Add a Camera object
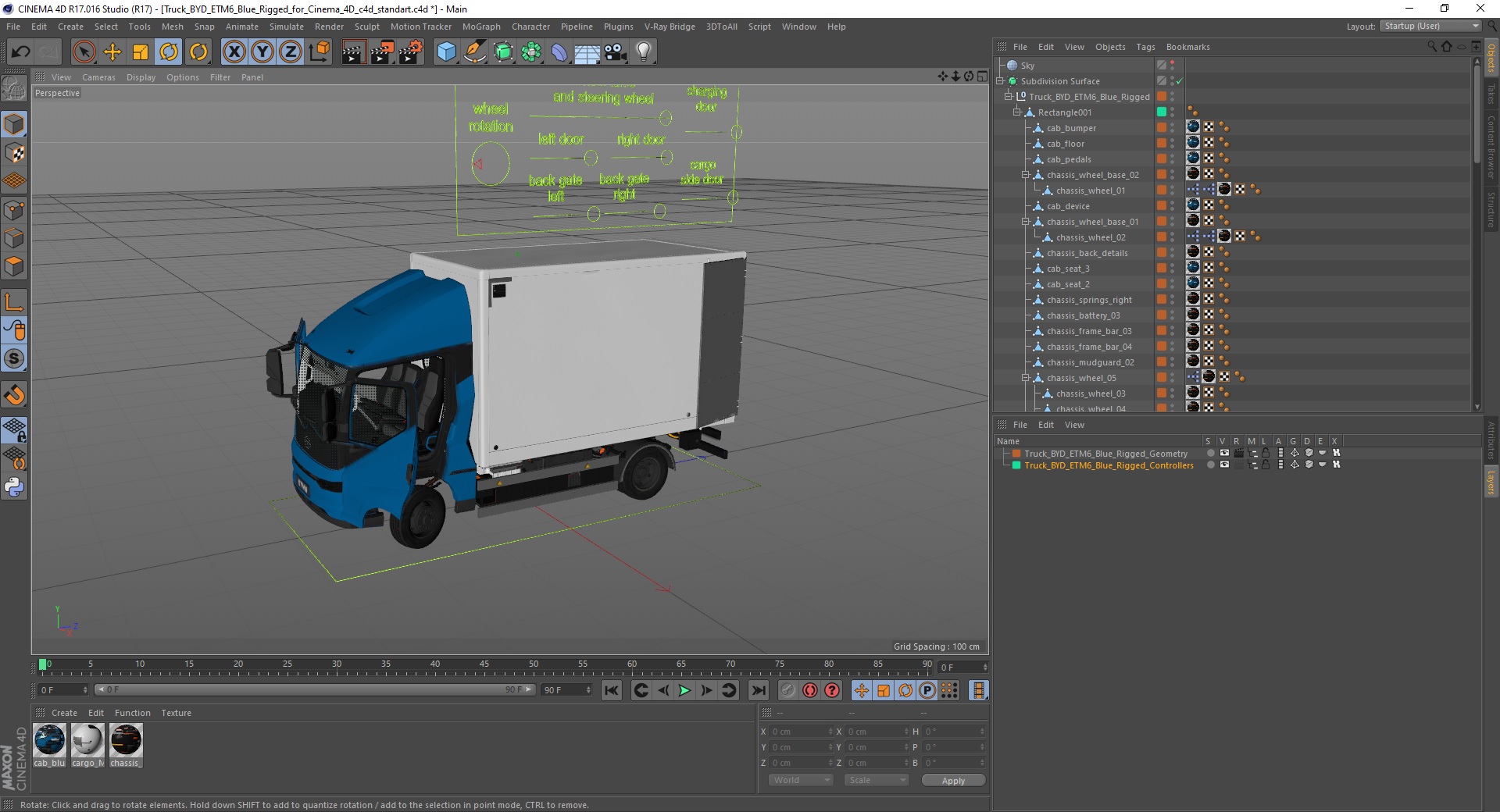 (x=616, y=52)
